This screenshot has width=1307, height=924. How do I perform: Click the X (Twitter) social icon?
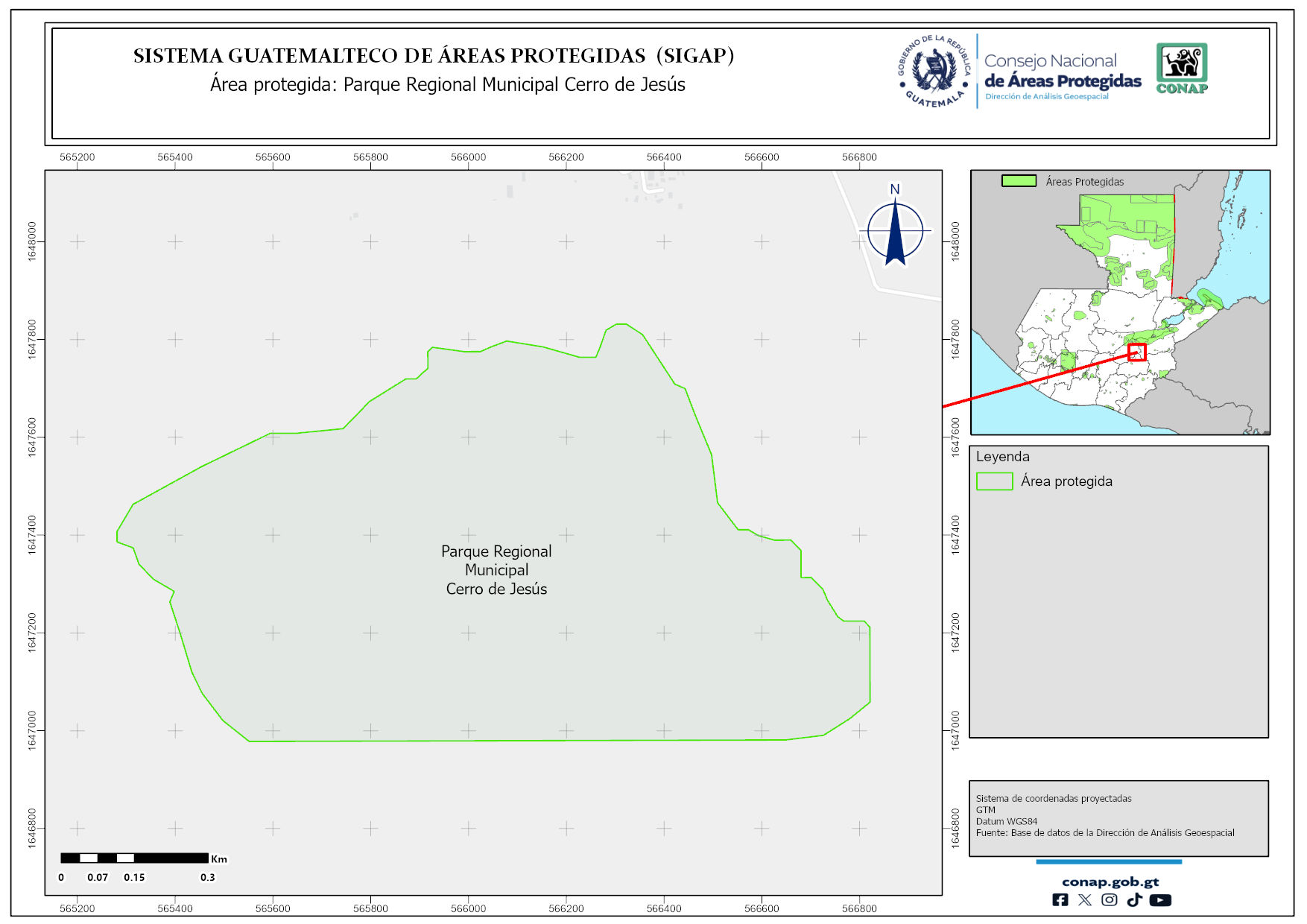pyautogui.click(x=1085, y=900)
